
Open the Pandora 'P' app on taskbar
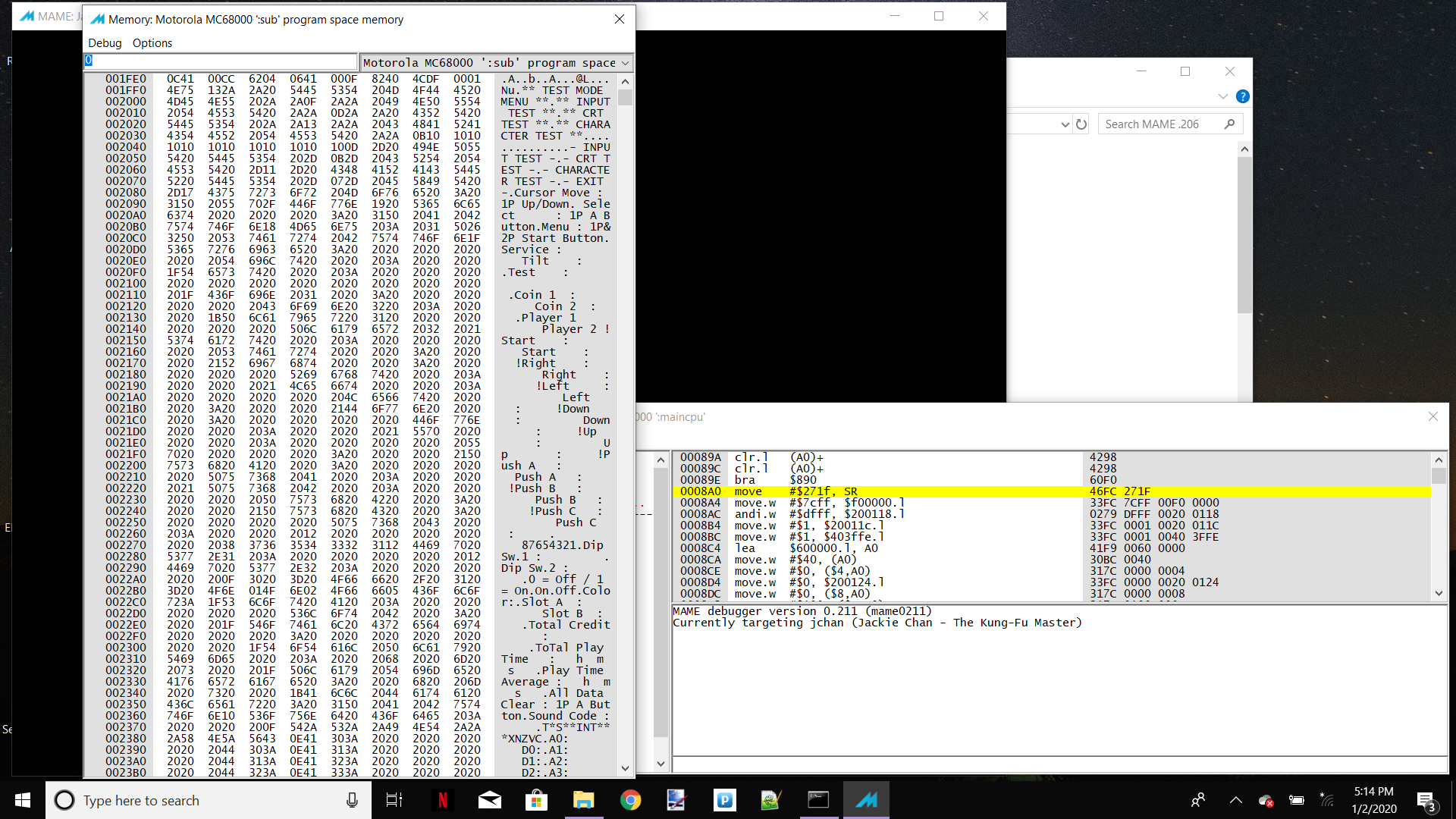point(724,800)
